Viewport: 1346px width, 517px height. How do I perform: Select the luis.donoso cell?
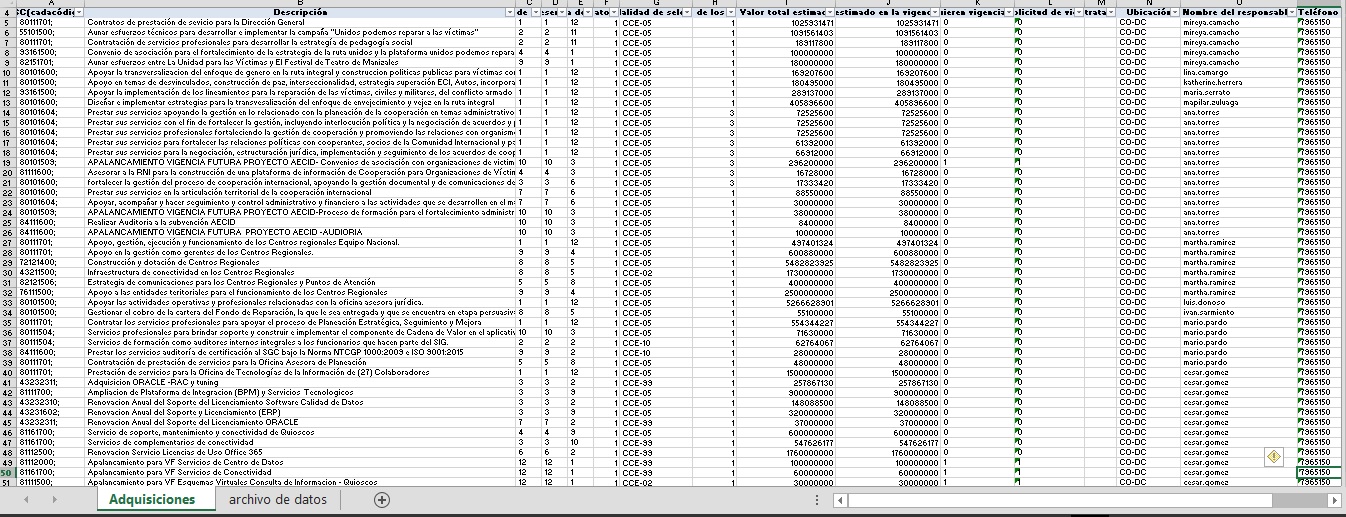click(x=1239, y=301)
